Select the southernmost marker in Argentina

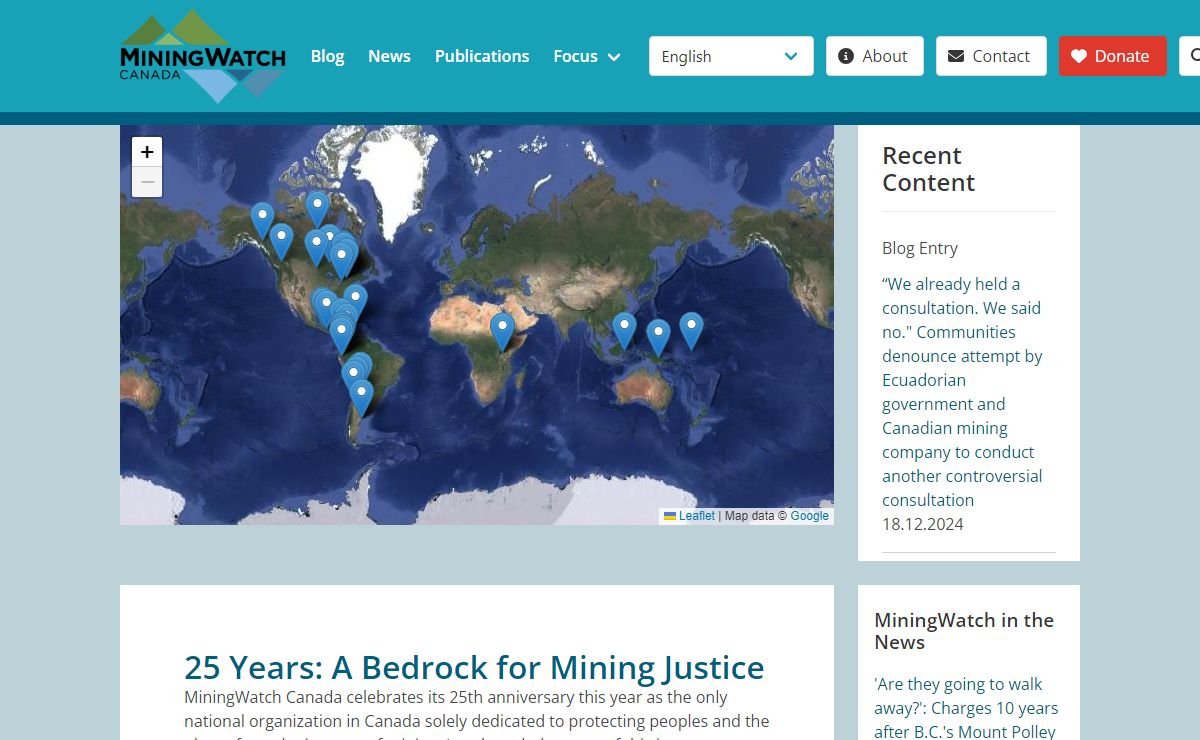(361, 397)
